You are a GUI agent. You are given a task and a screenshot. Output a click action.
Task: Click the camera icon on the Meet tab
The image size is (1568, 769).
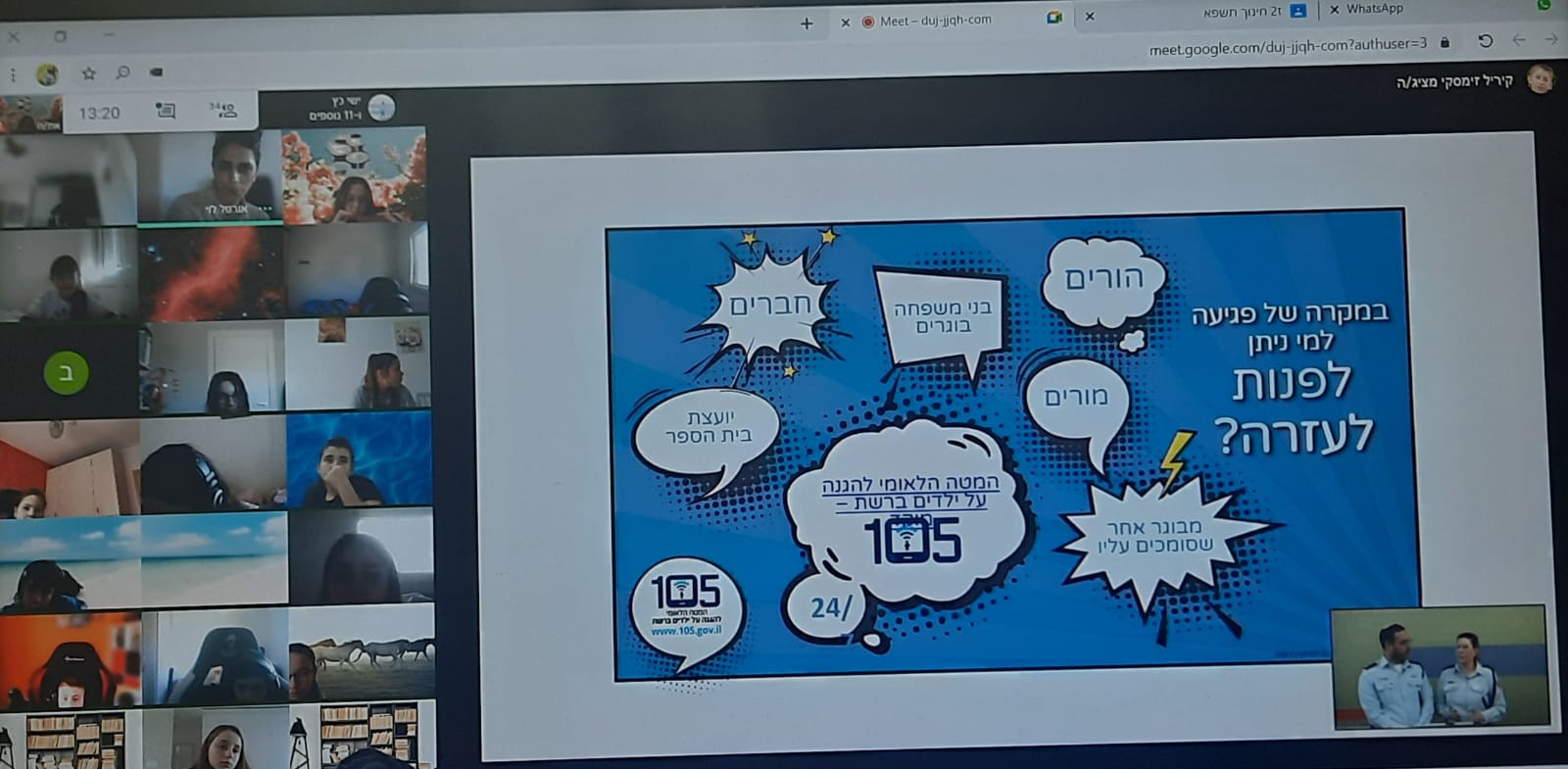click(x=1054, y=18)
